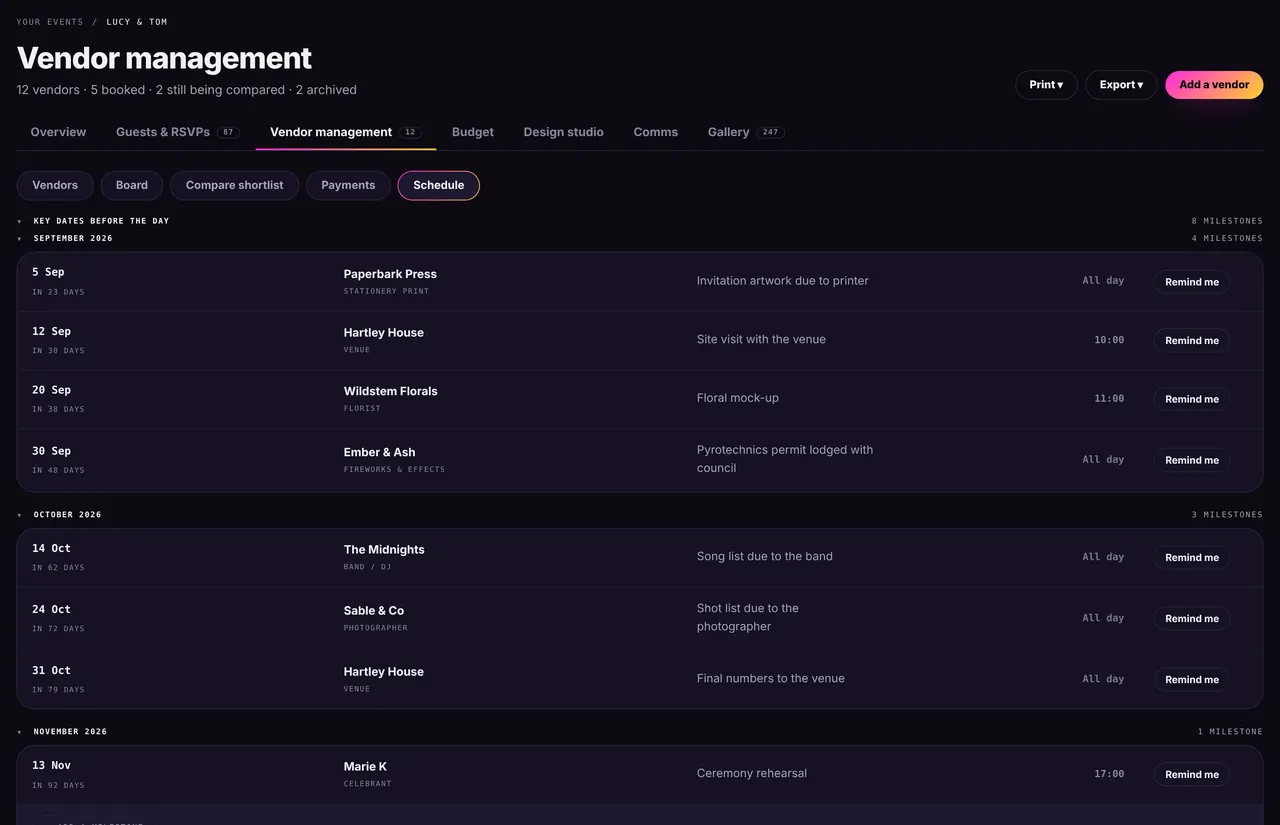This screenshot has height=825, width=1280.
Task: Click the 5 Sep date cell
Action: [x=58, y=281]
